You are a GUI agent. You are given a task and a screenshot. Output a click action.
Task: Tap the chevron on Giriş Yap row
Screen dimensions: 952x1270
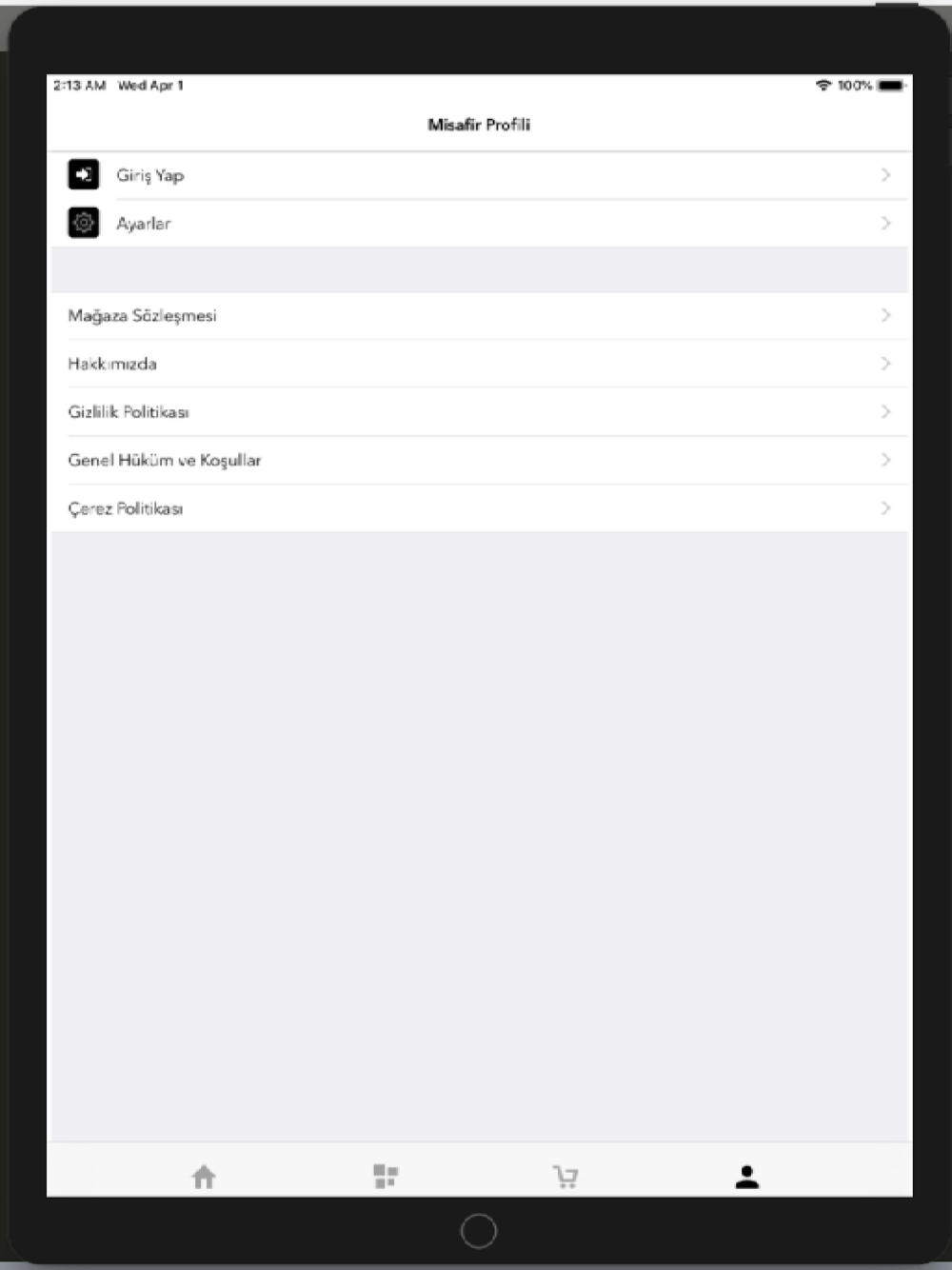(885, 175)
